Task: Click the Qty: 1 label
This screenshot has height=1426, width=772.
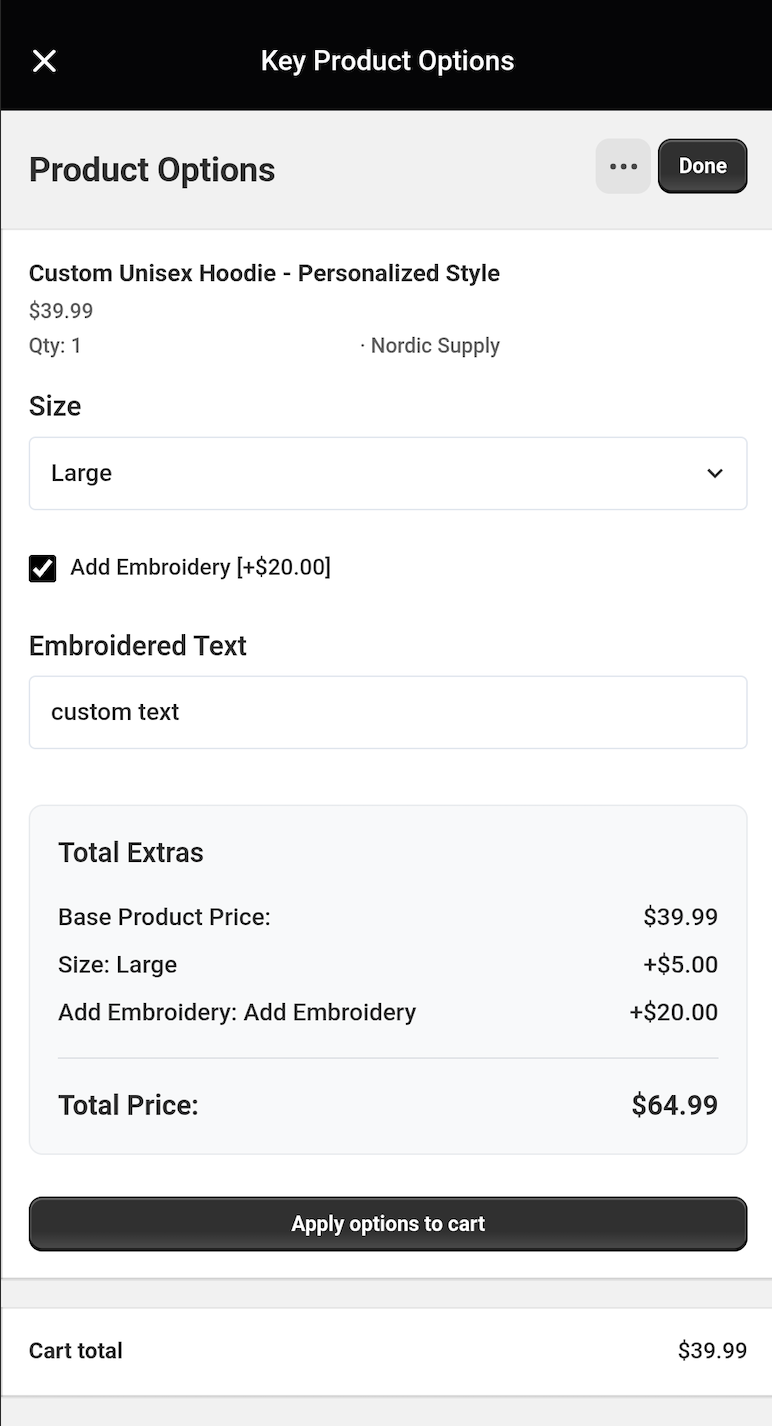Action: coord(55,345)
